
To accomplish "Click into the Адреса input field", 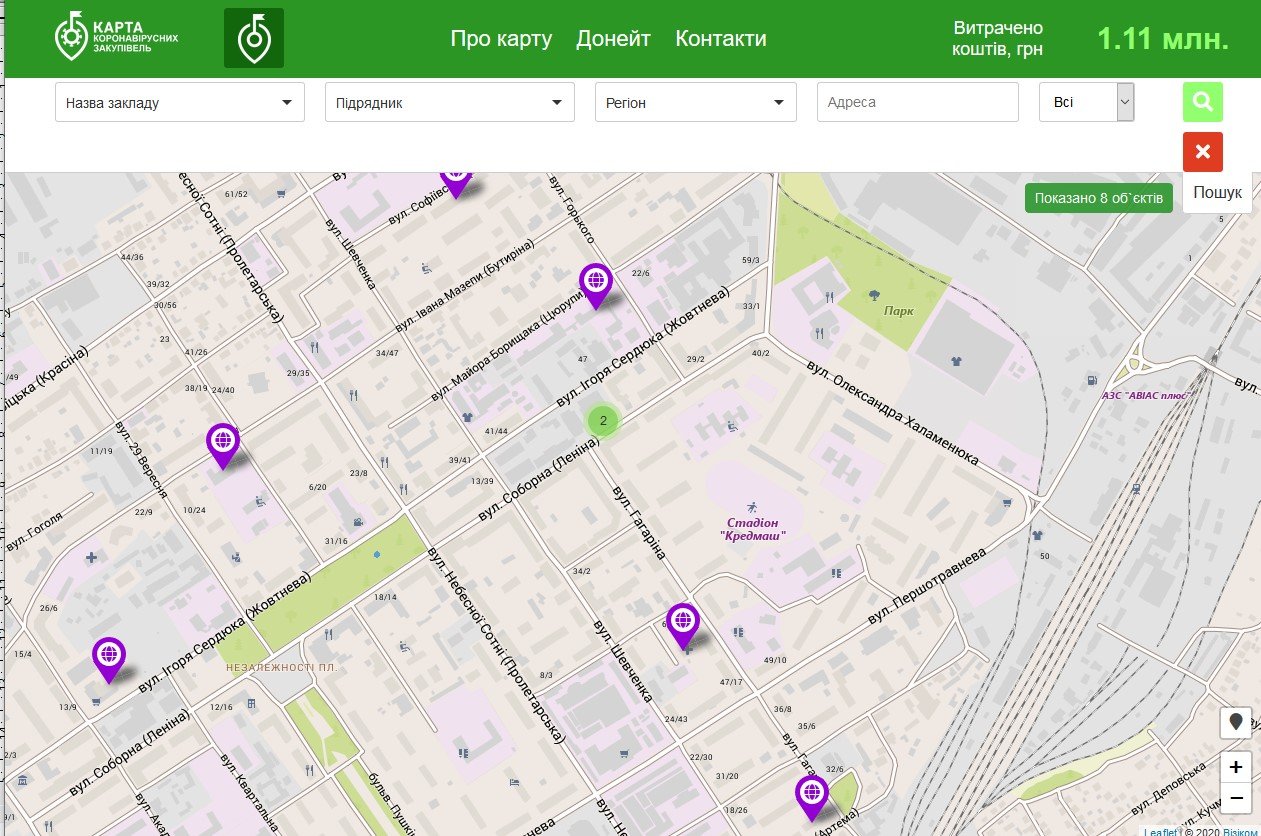I will pos(917,102).
